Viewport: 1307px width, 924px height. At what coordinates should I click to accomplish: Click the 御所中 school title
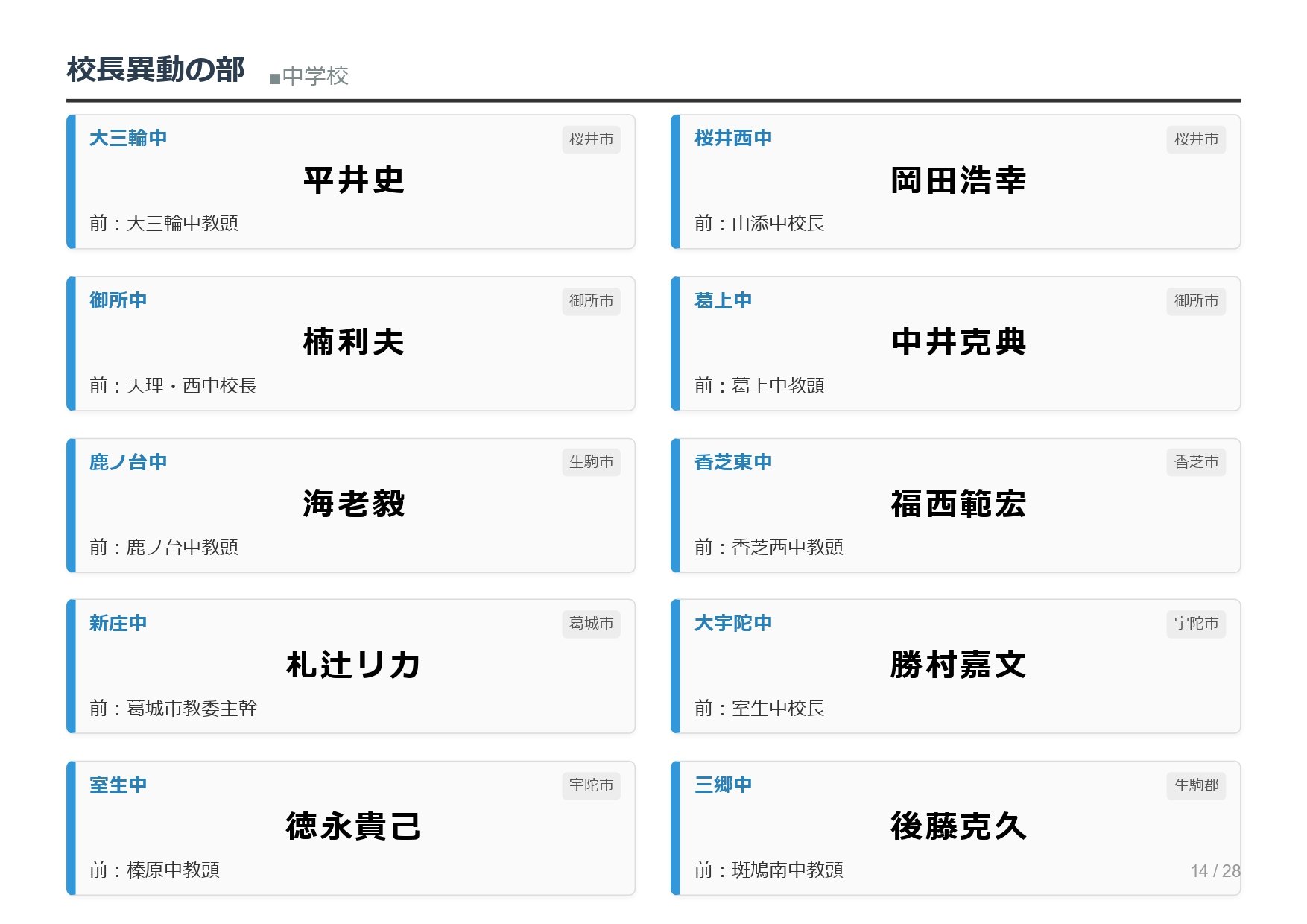click(x=118, y=300)
